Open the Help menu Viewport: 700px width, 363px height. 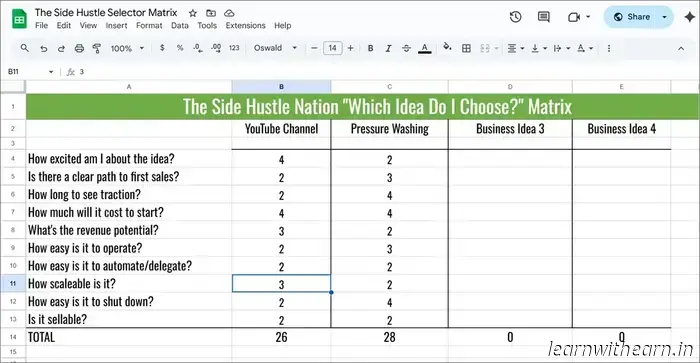point(283,25)
